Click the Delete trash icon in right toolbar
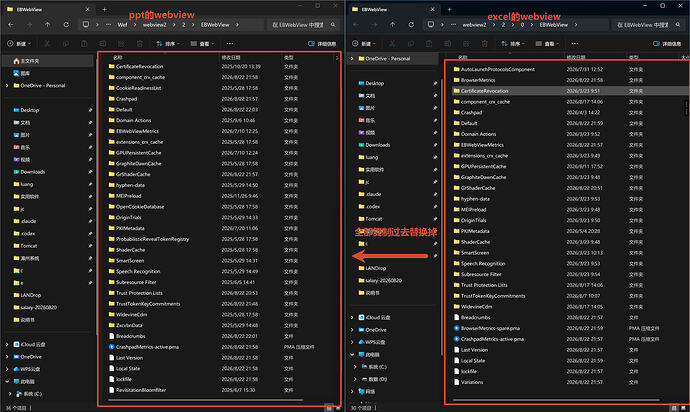The height and width of the screenshot is (412, 690). (x=484, y=44)
